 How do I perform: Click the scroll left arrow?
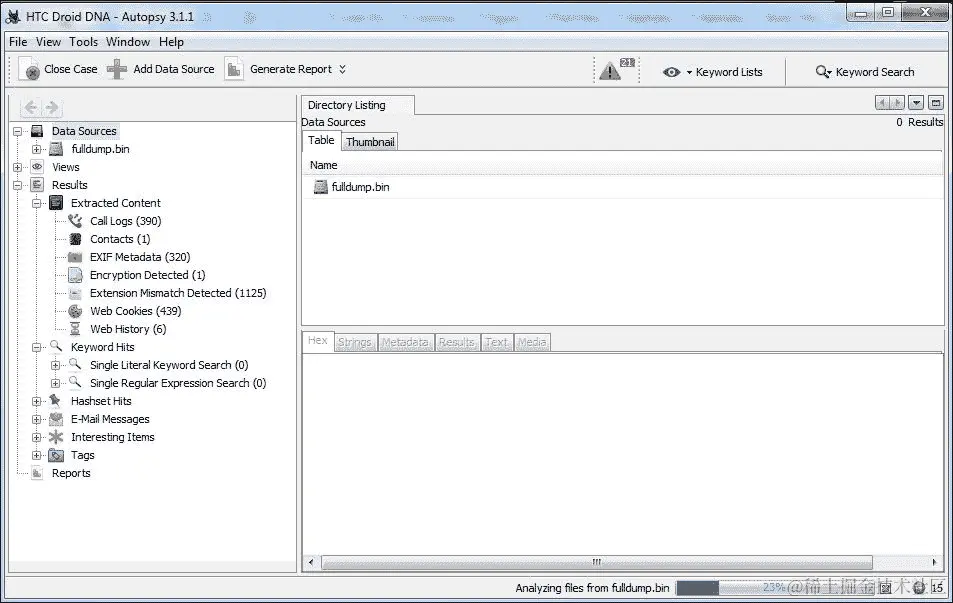tap(311, 562)
